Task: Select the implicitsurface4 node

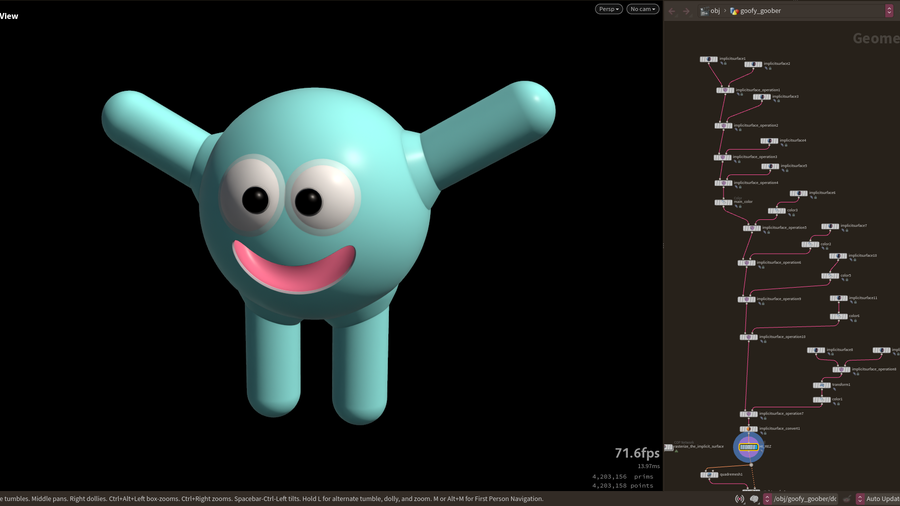Action: [x=769, y=141]
